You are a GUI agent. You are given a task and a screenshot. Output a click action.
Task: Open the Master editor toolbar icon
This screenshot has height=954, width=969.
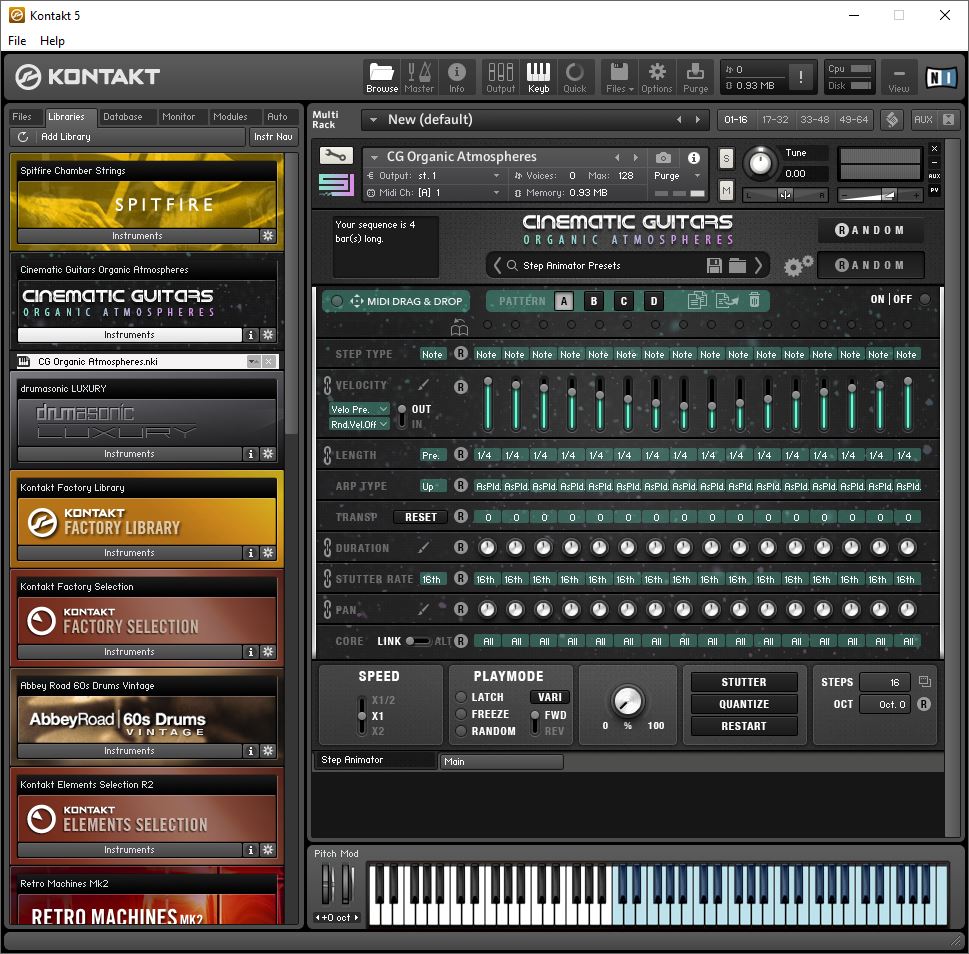pyautogui.click(x=419, y=77)
